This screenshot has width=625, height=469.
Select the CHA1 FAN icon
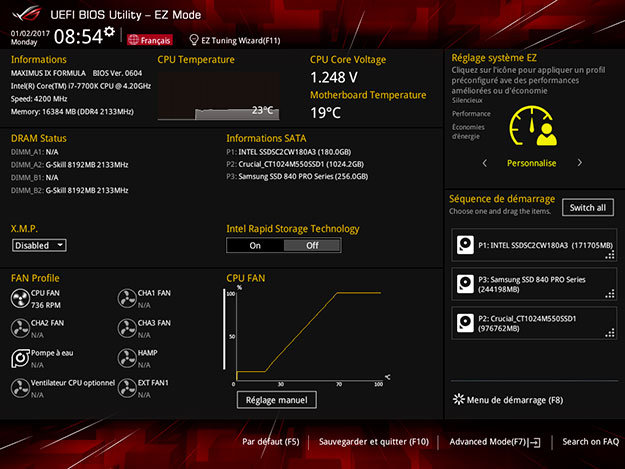pyautogui.click(x=127, y=298)
